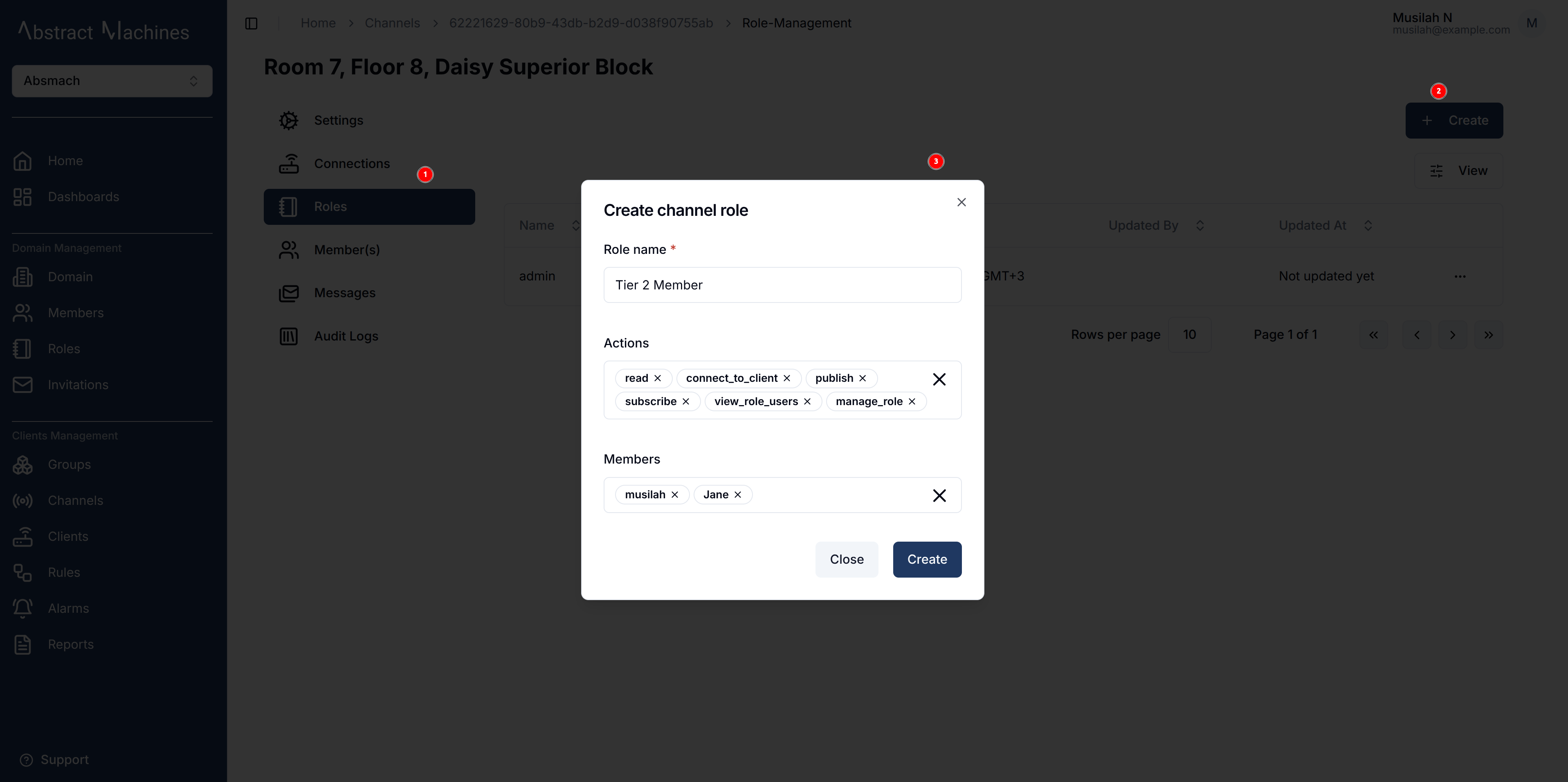Remove musilah from members
The image size is (1568, 782).
(674, 494)
